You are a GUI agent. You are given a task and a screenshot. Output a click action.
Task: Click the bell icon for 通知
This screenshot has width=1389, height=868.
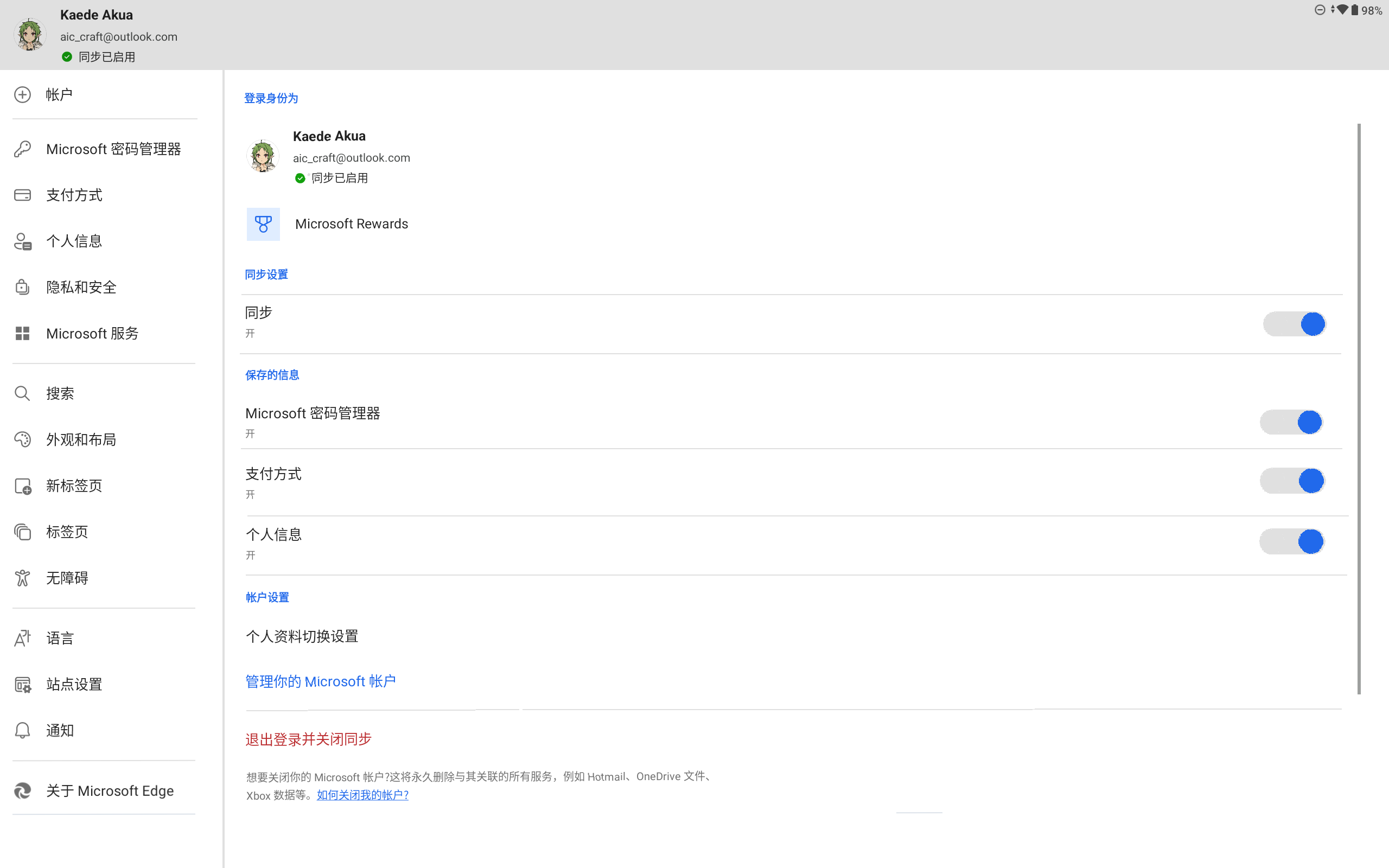[22, 731]
